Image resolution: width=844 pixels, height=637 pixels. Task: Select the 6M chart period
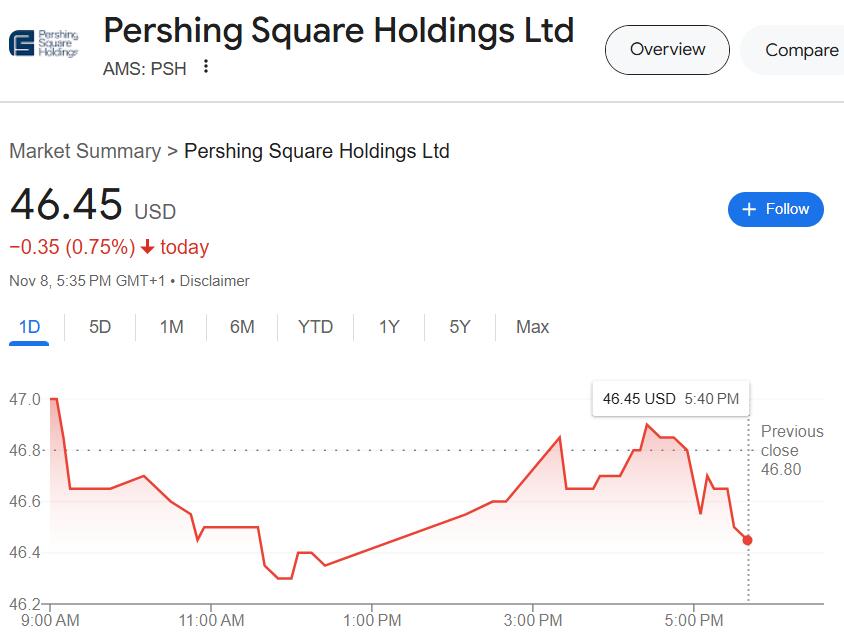coord(242,327)
